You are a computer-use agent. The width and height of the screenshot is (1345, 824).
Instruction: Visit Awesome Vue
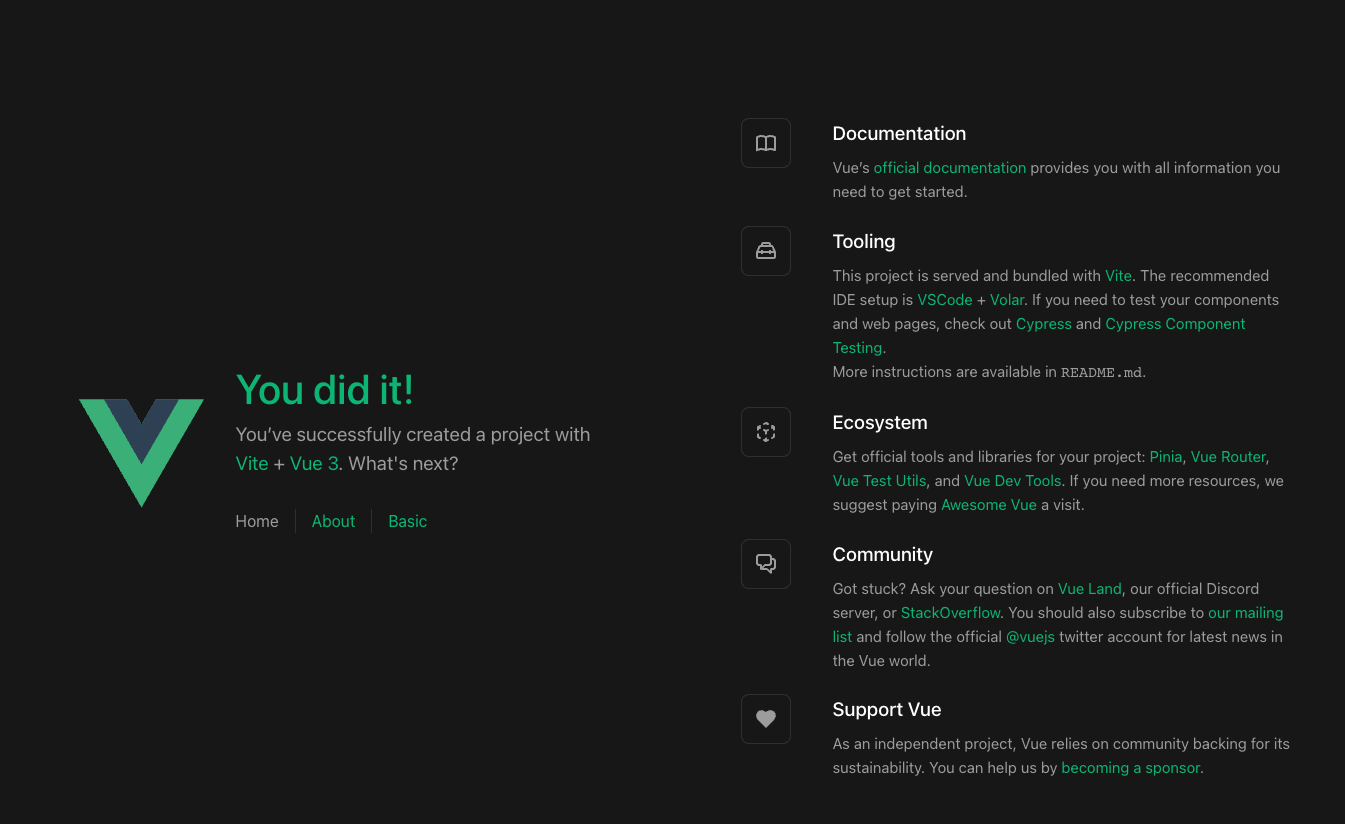(x=988, y=504)
